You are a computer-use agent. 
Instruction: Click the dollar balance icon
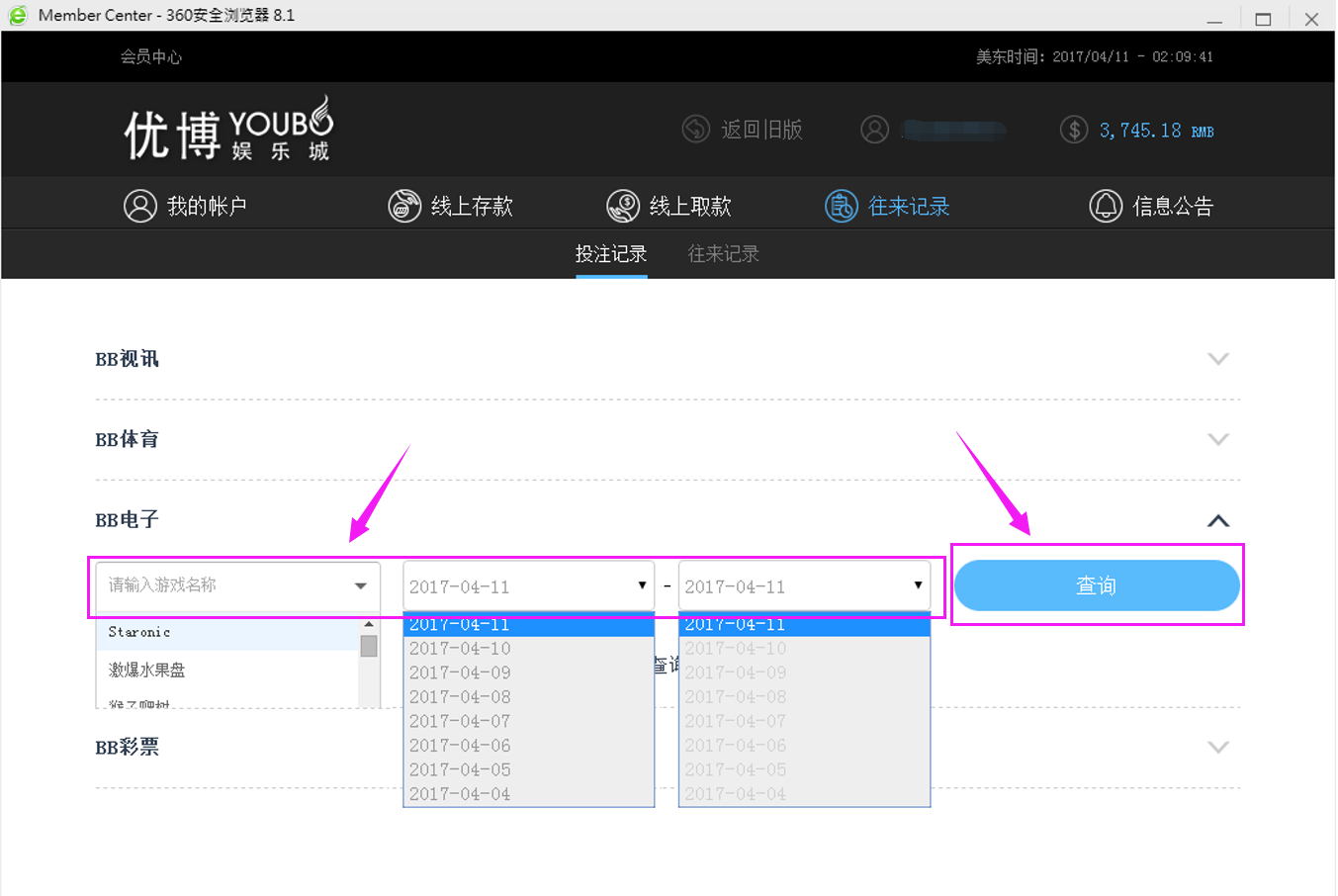point(1074,130)
